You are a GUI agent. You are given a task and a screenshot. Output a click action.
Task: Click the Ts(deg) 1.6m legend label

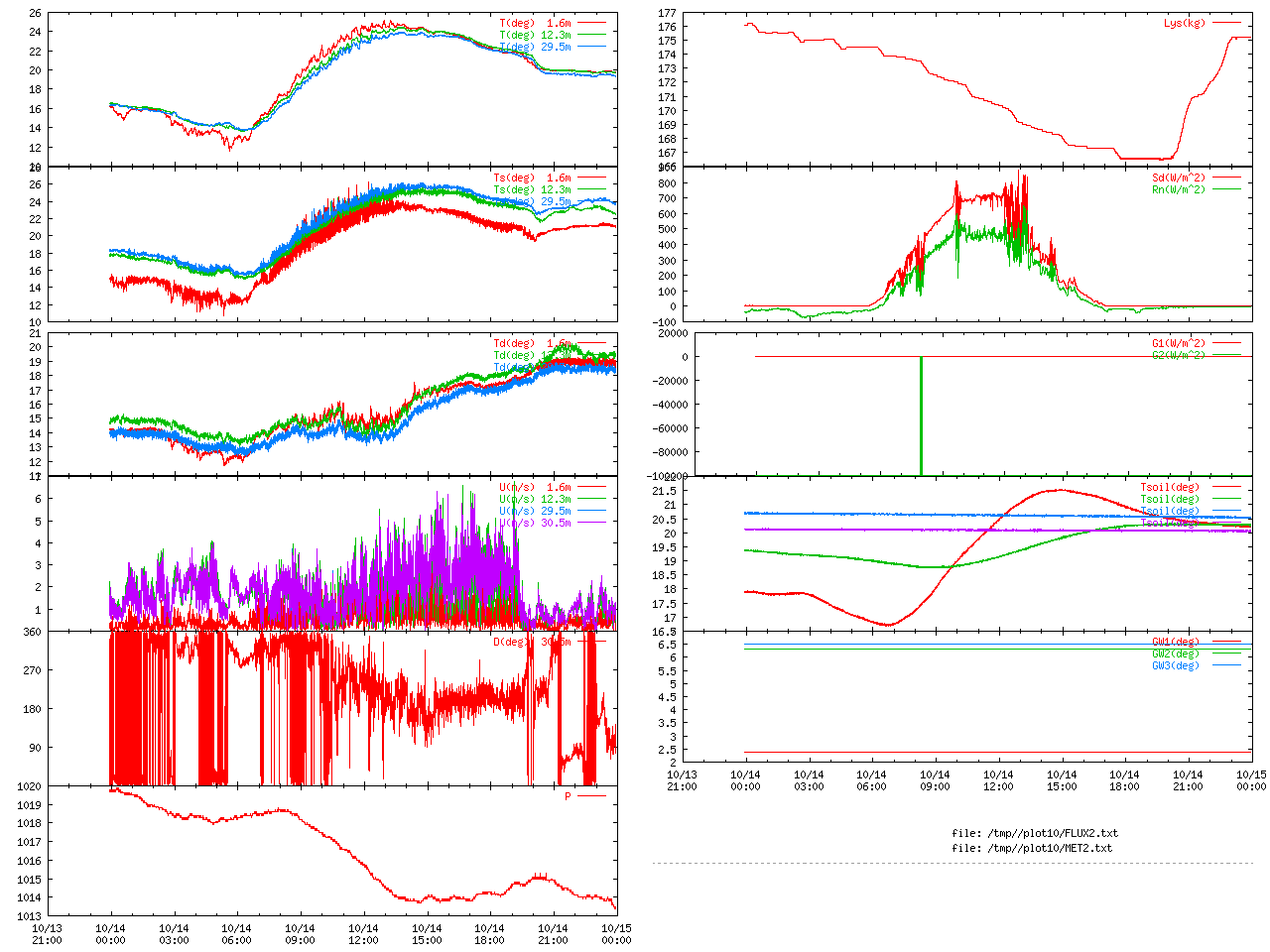[533, 178]
